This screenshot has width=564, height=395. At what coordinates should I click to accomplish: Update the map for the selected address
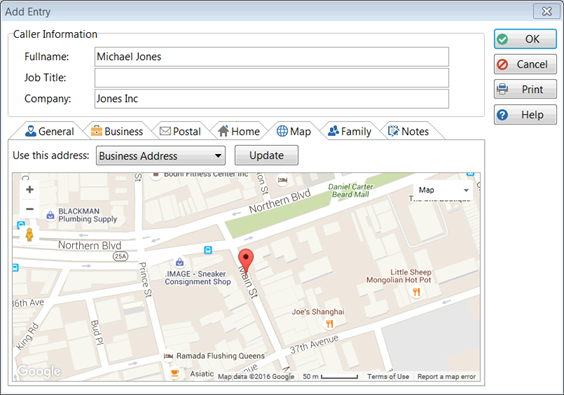267,155
